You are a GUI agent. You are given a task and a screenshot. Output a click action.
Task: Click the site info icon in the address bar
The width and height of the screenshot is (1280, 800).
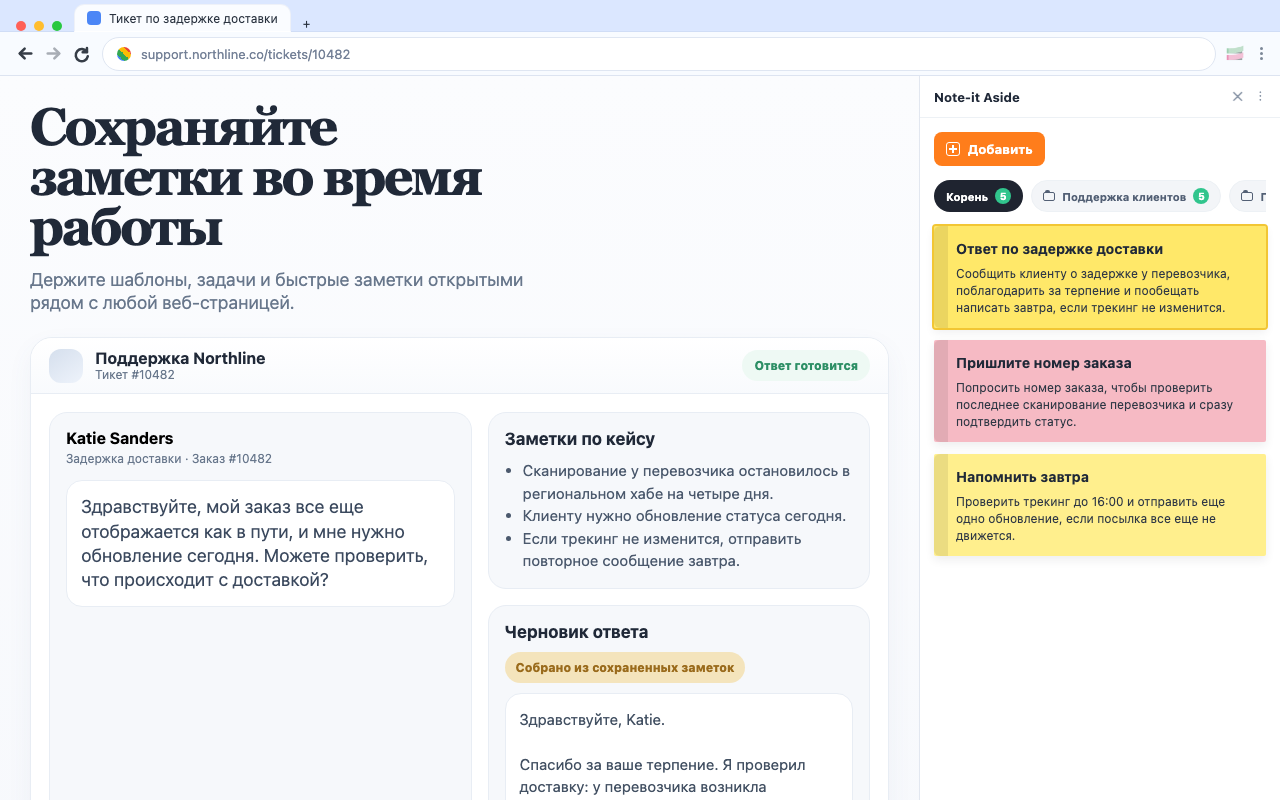pyautogui.click(x=123, y=54)
